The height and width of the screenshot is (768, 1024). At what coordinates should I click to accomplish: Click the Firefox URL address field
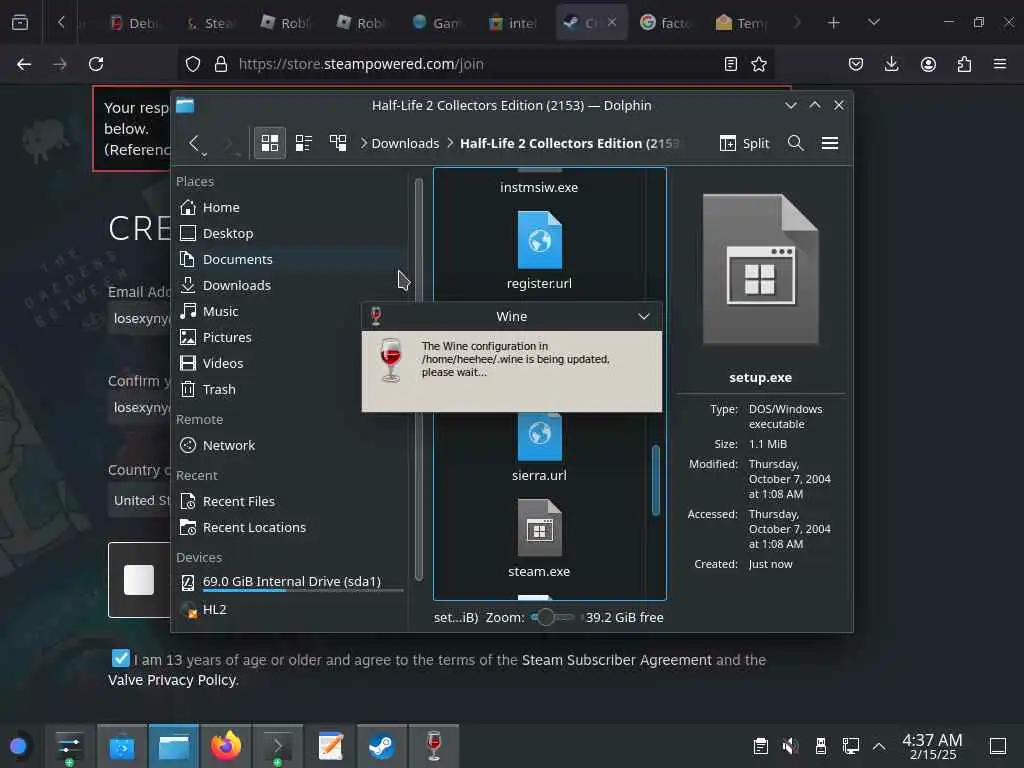[x=474, y=64]
